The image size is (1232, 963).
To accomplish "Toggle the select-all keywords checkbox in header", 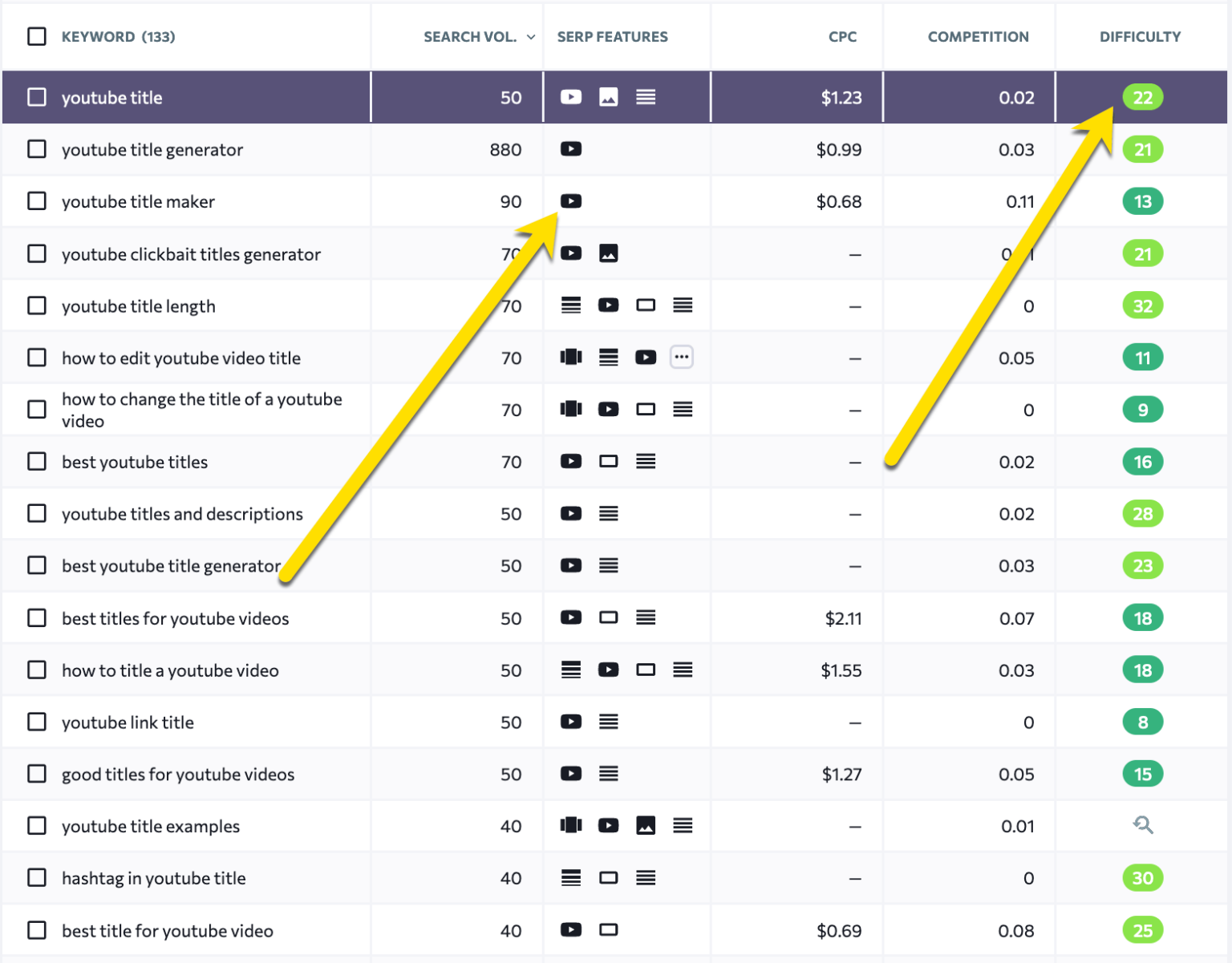I will click(x=37, y=36).
